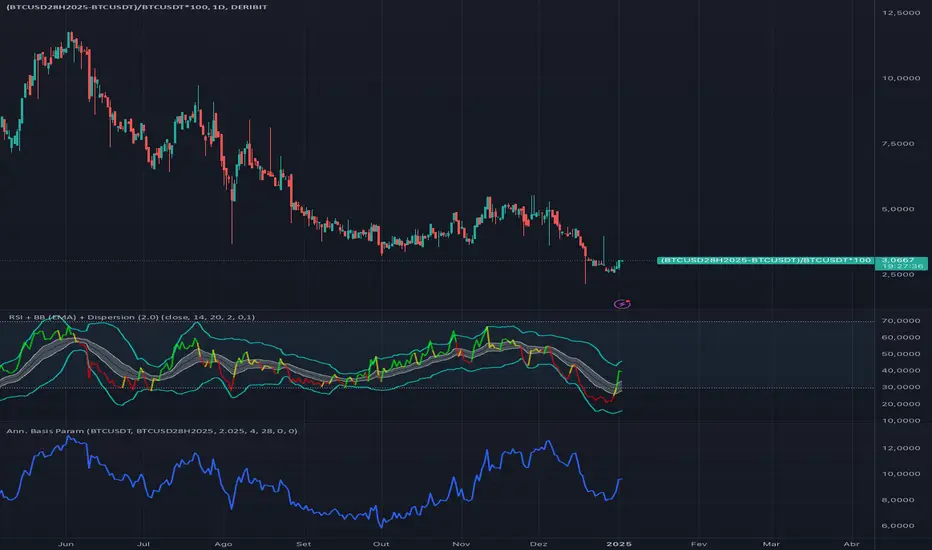Click the lightning bolt event marker icon
Viewport: 932px width, 550px height.
click(x=624, y=302)
